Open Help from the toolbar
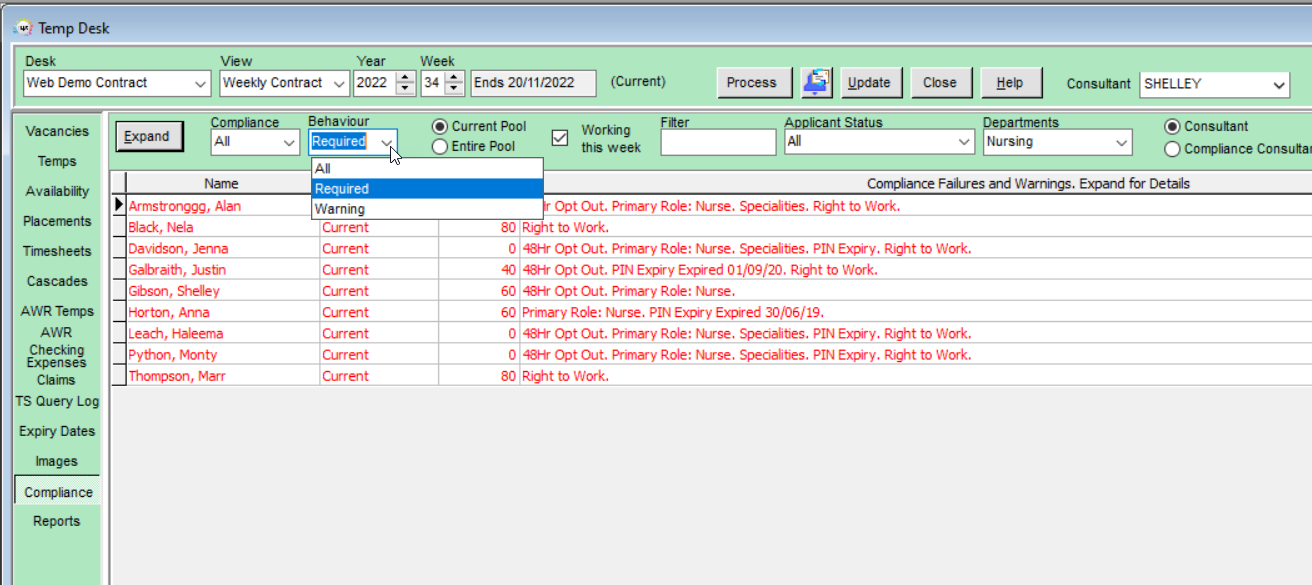The image size is (1312, 585). click(1010, 83)
